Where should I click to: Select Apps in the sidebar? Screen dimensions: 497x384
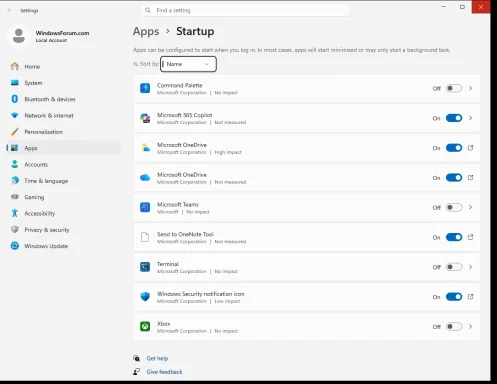[x=63, y=148]
